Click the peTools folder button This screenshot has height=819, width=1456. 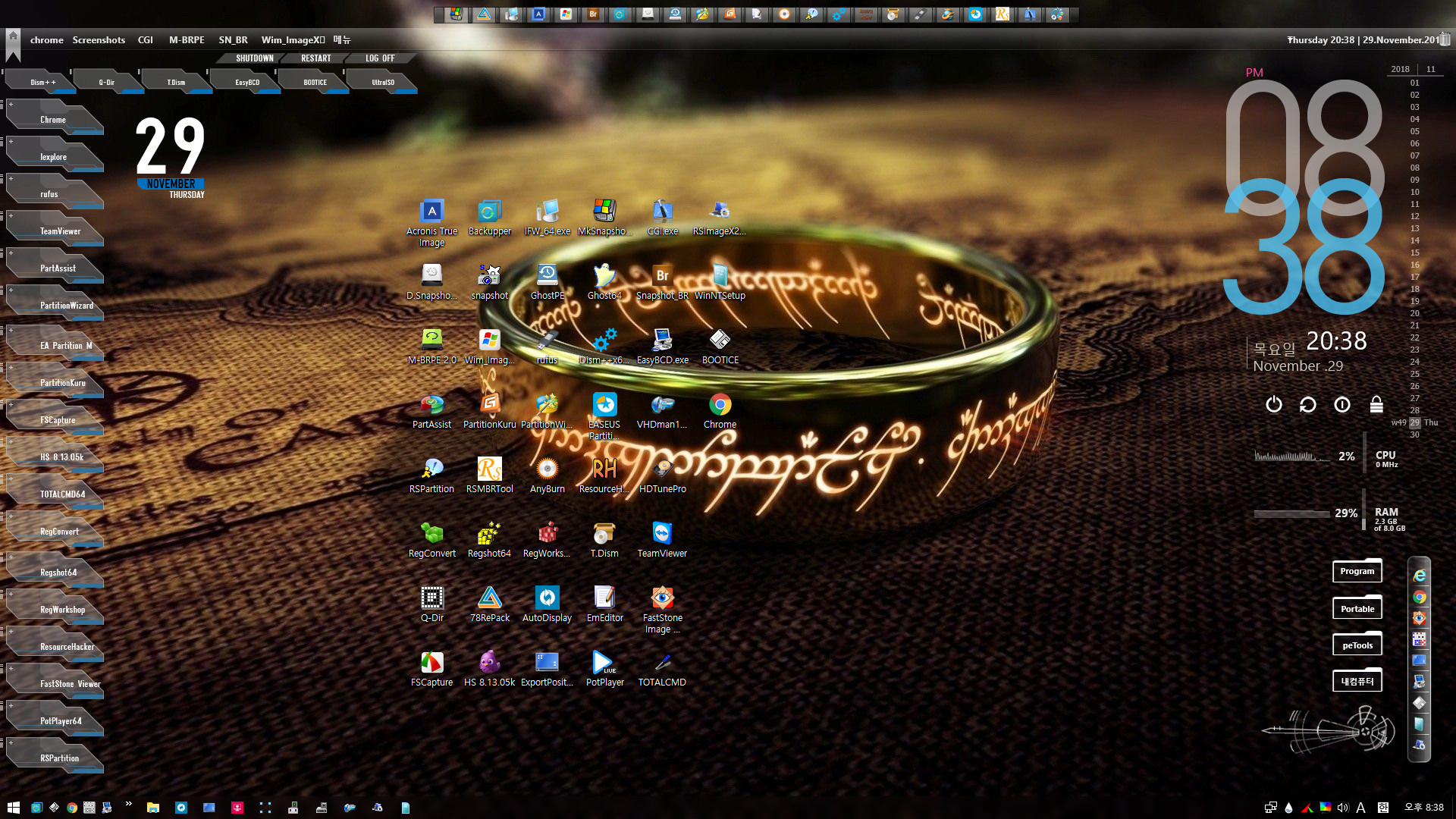point(1357,645)
